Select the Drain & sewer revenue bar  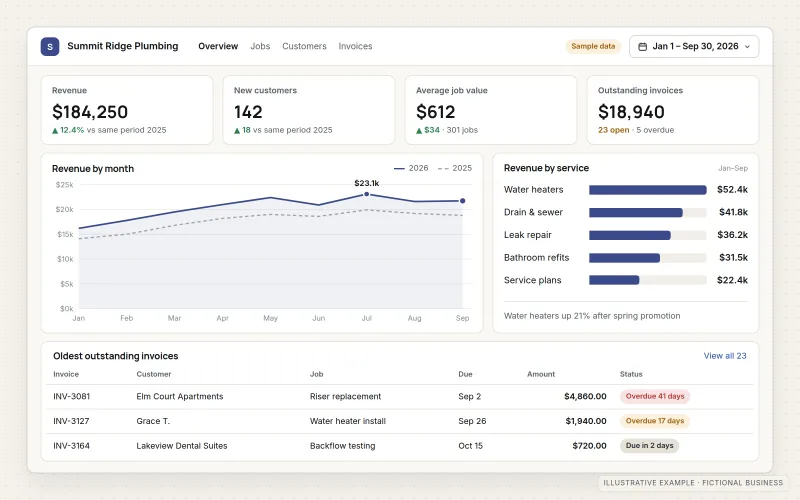click(x=636, y=212)
